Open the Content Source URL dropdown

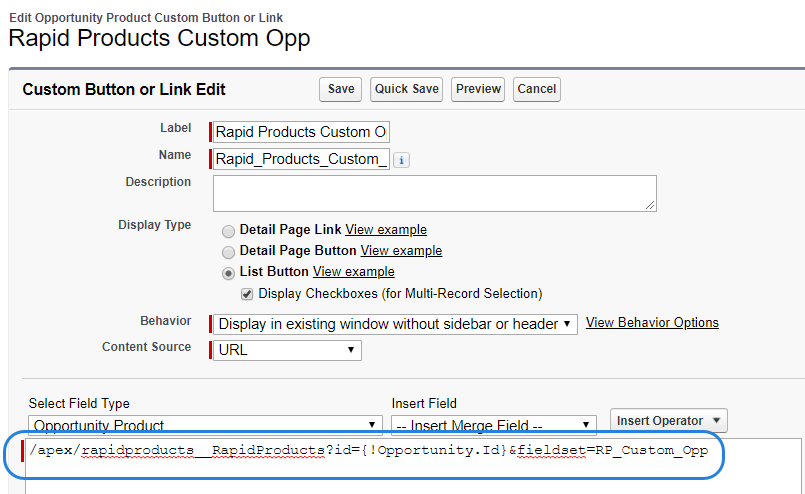tap(287, 350)
